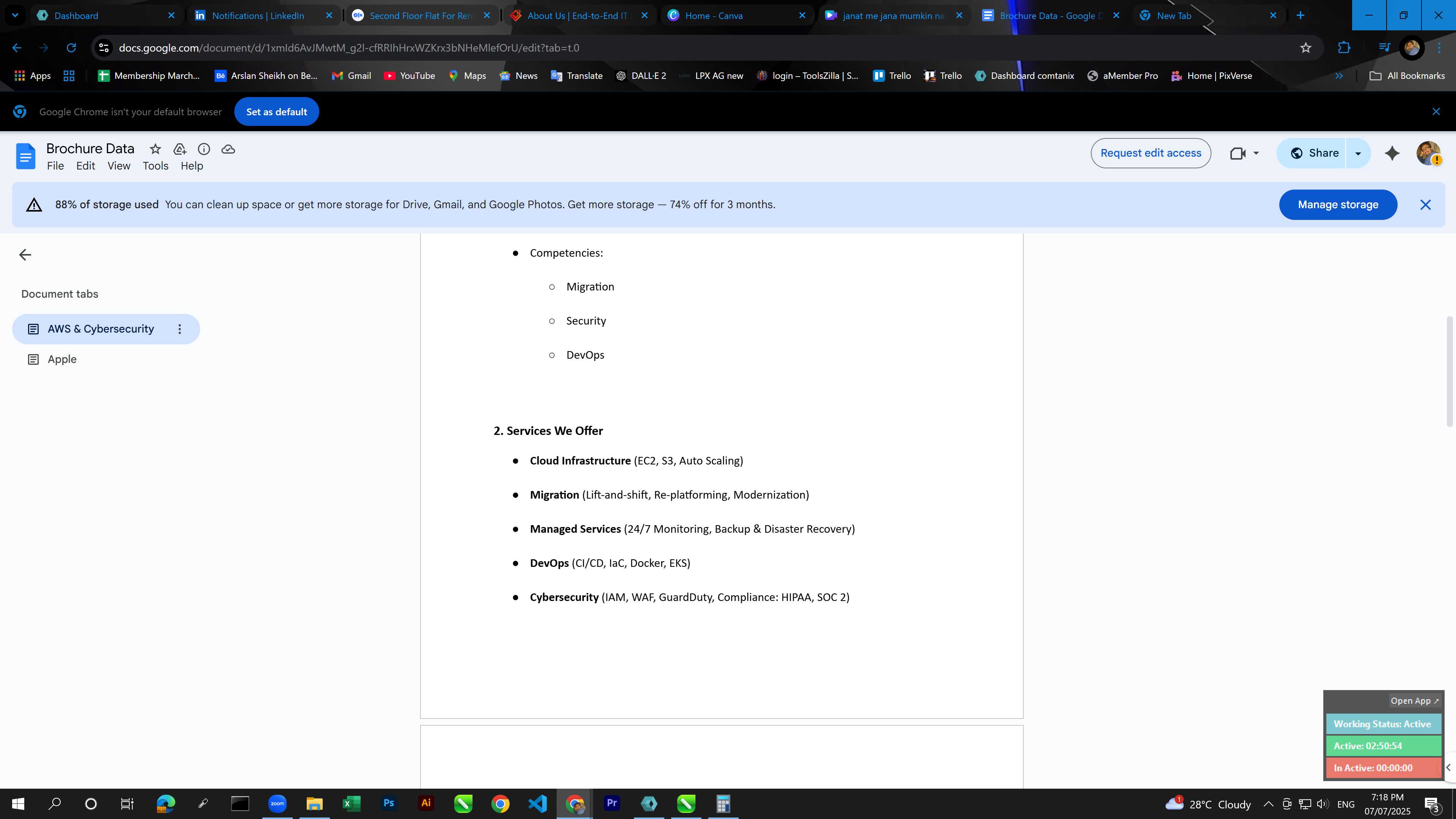This screenshot has height=819, width=1456.
Task: Open the ENG language indicator
Action: [1346, 804]
